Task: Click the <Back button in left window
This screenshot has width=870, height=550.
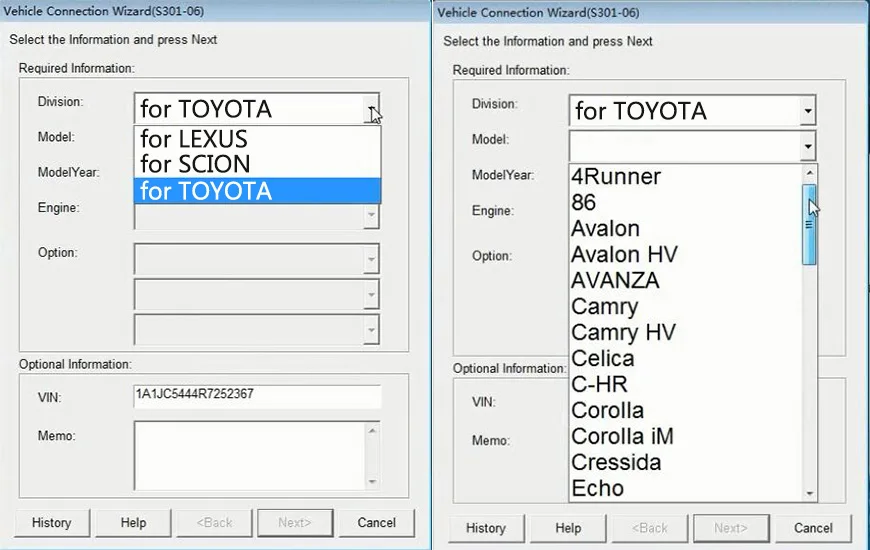Action: [214, 523]
